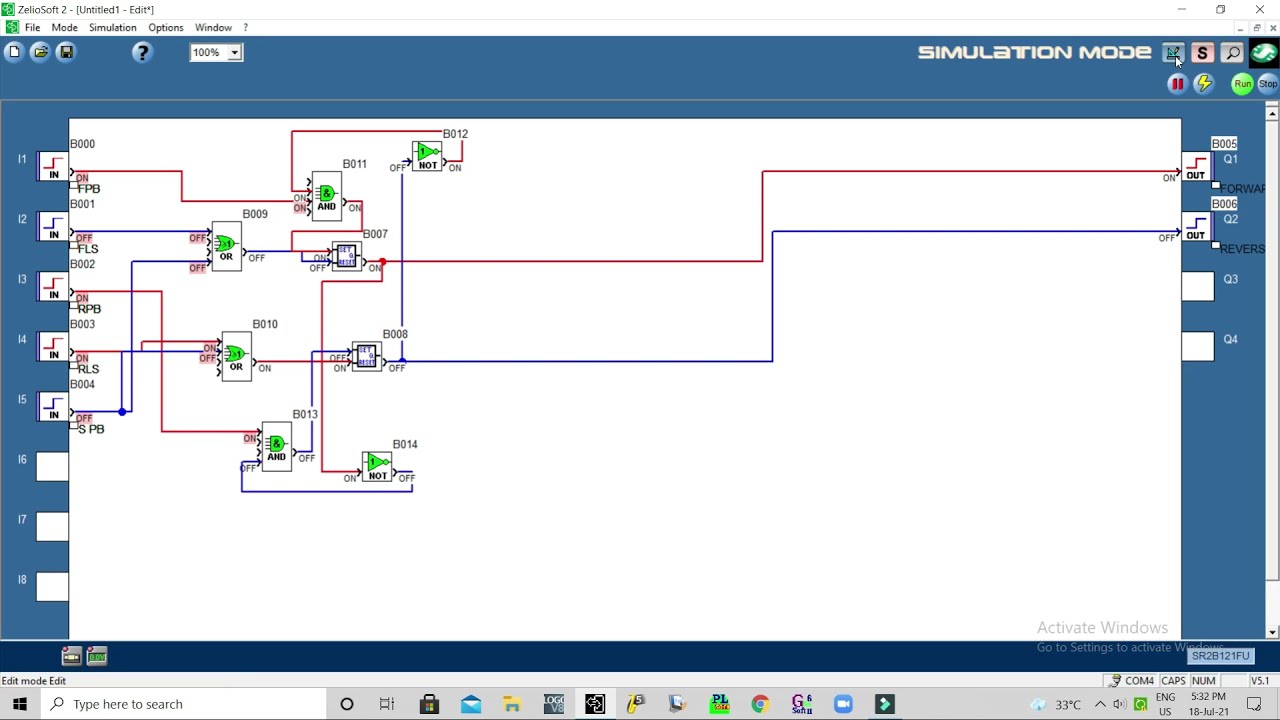Open Chrome from the taskbar
The image size is (1280, 720).
click(x=760, y=704)
